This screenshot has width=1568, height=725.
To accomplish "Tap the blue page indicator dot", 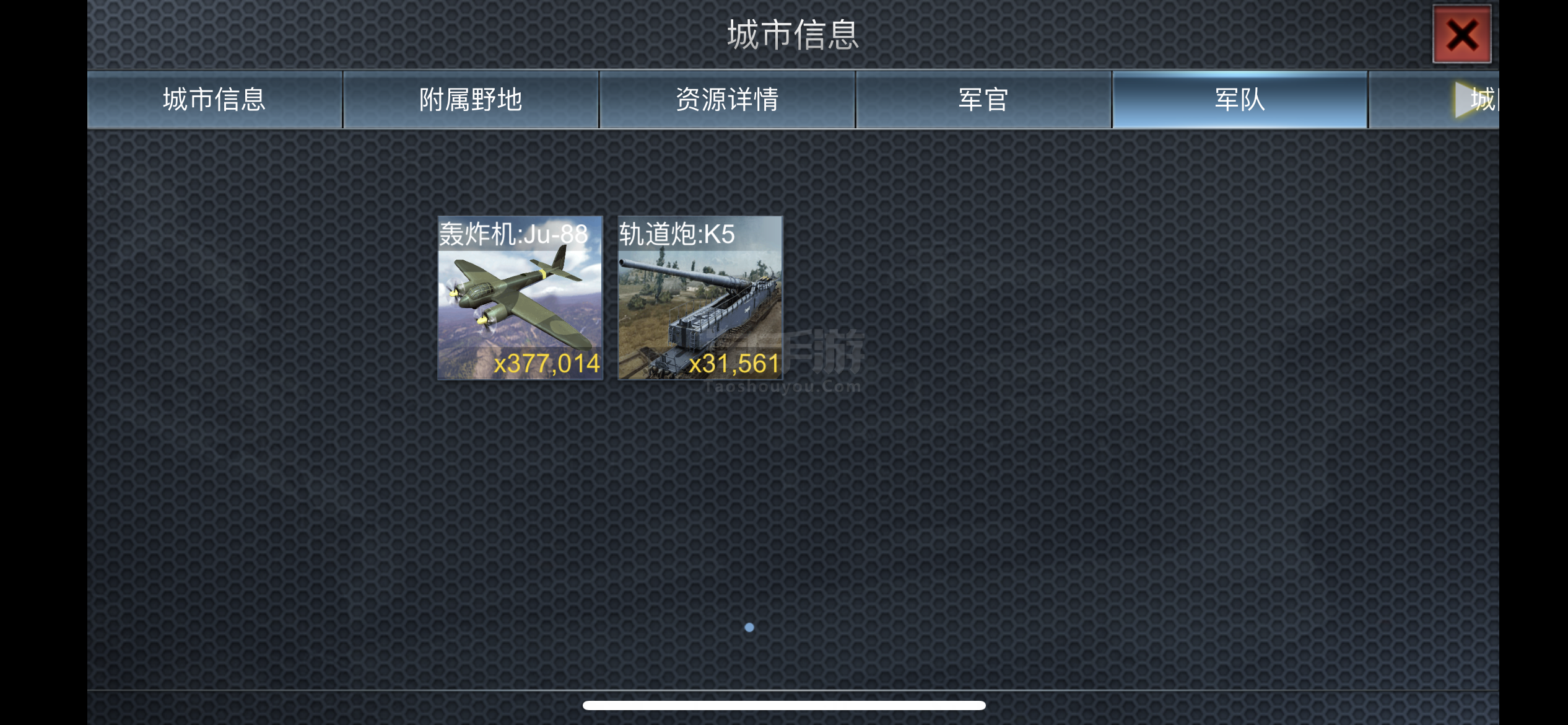I will point(749,628).
